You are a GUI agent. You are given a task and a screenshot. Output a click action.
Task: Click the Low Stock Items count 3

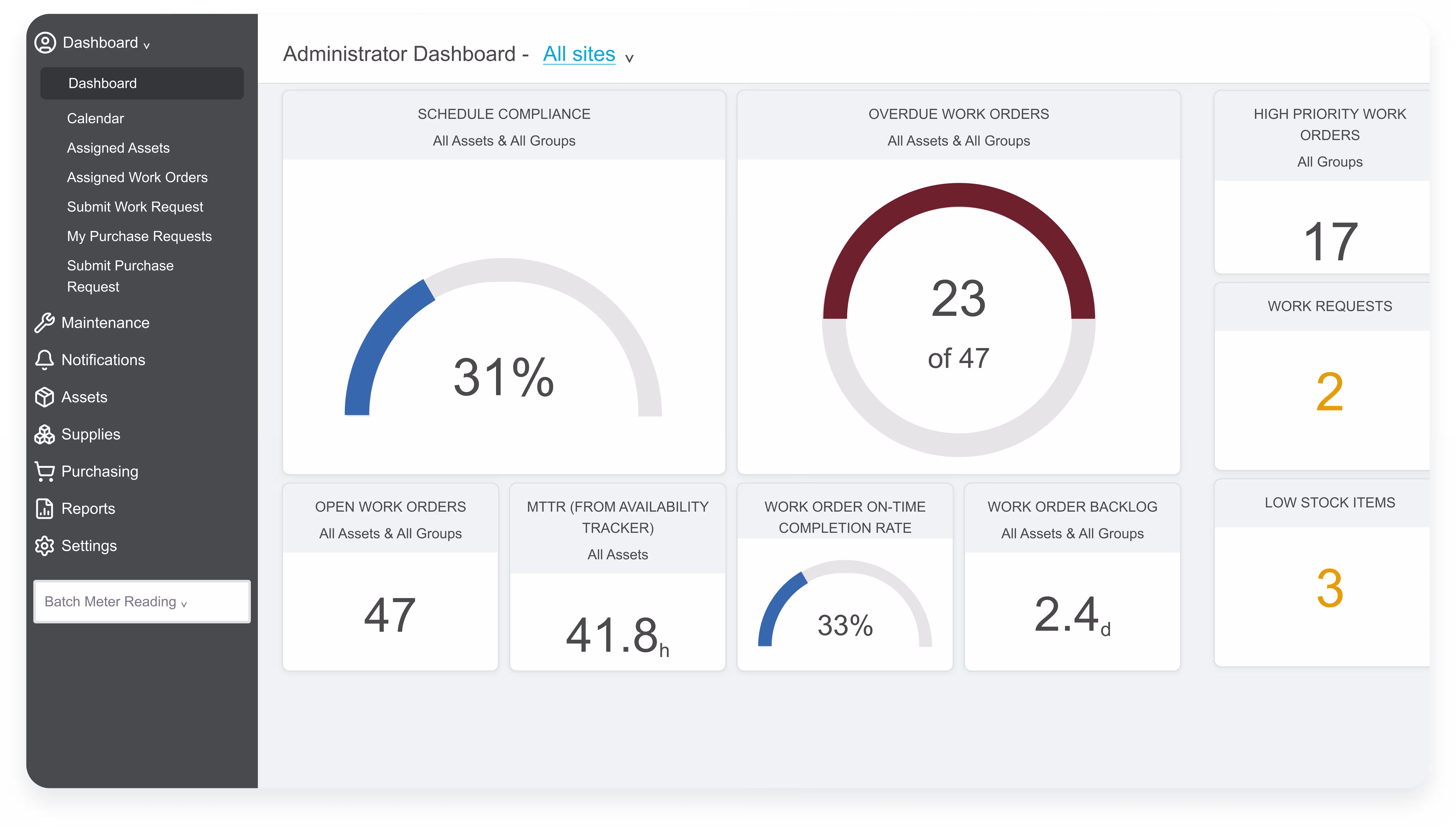tap(1329, 588)
